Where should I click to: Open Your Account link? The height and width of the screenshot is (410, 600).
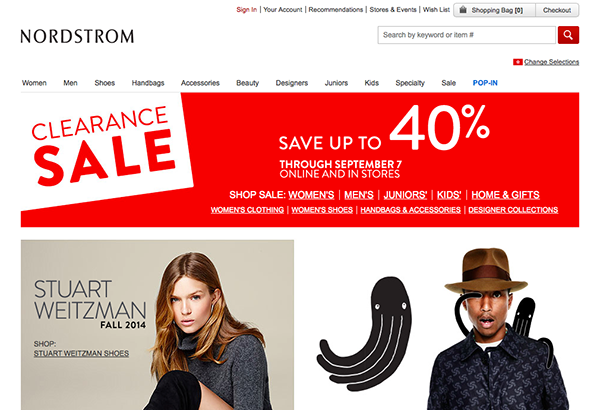(x=283, y=10)
